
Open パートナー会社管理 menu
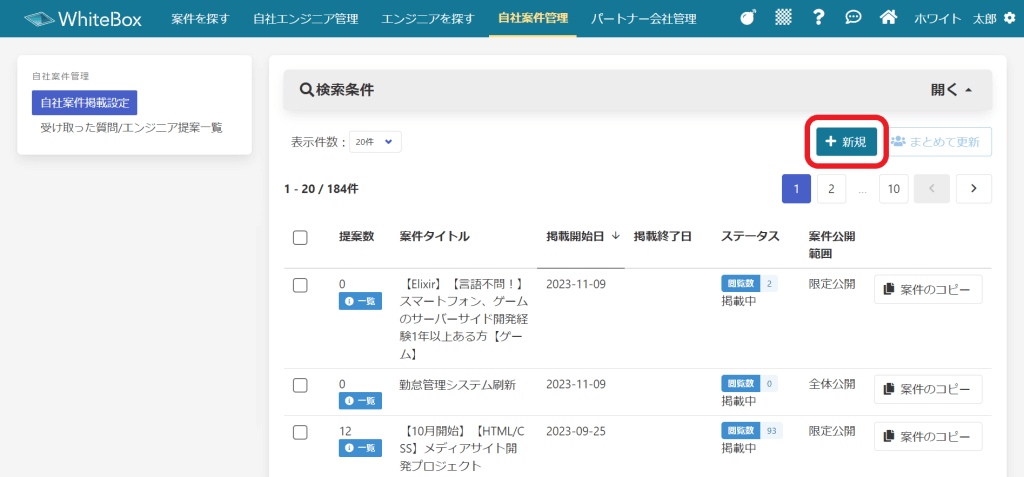click(x=643, y=18)
